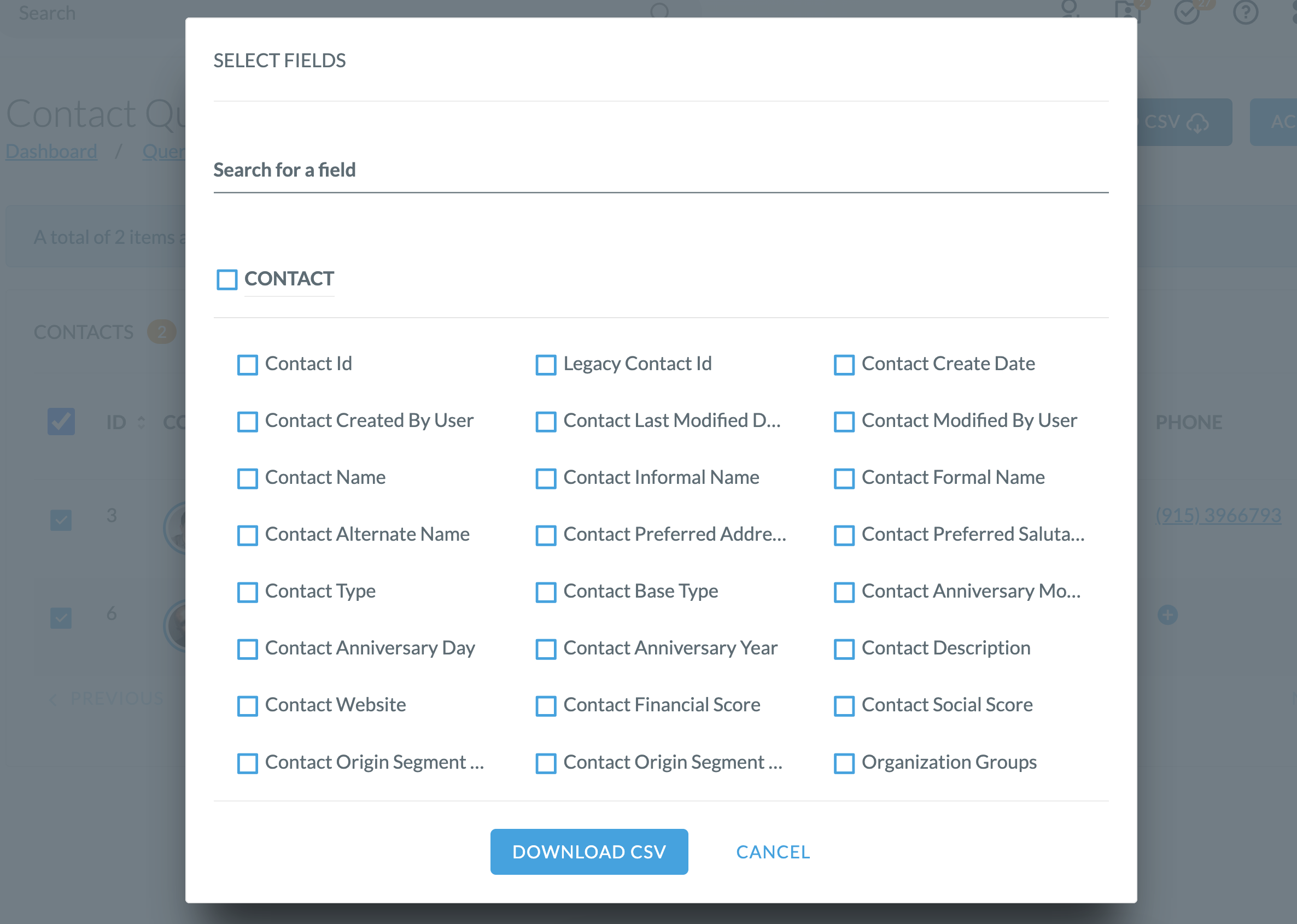Check the Contact Anniversary Year field
Screen dimensions: 1297x924
coord(546,649)
